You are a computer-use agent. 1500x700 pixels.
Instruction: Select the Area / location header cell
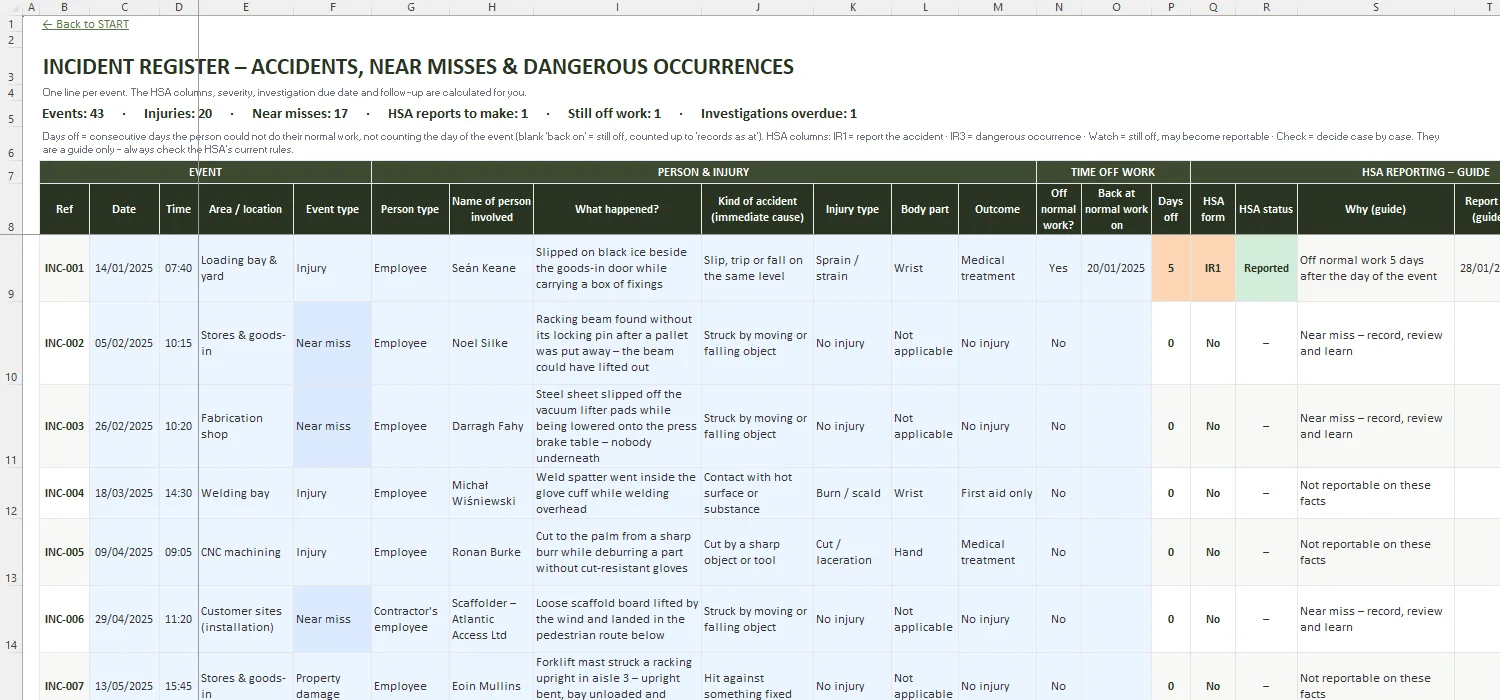point(246,209)
